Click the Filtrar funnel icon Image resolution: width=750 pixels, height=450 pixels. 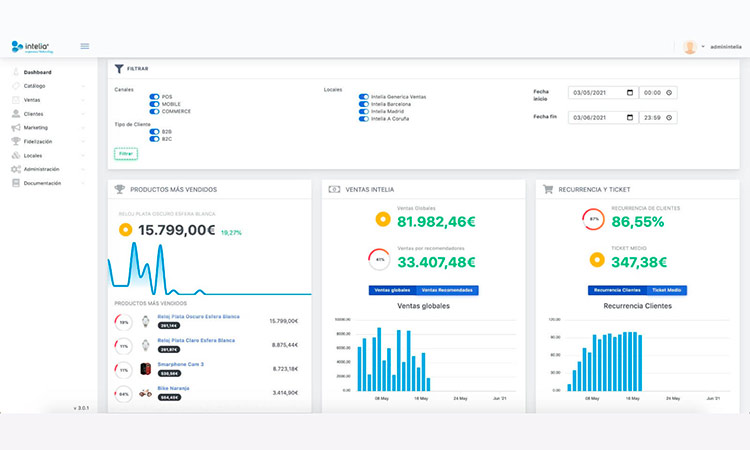click(x=119, y=69)
